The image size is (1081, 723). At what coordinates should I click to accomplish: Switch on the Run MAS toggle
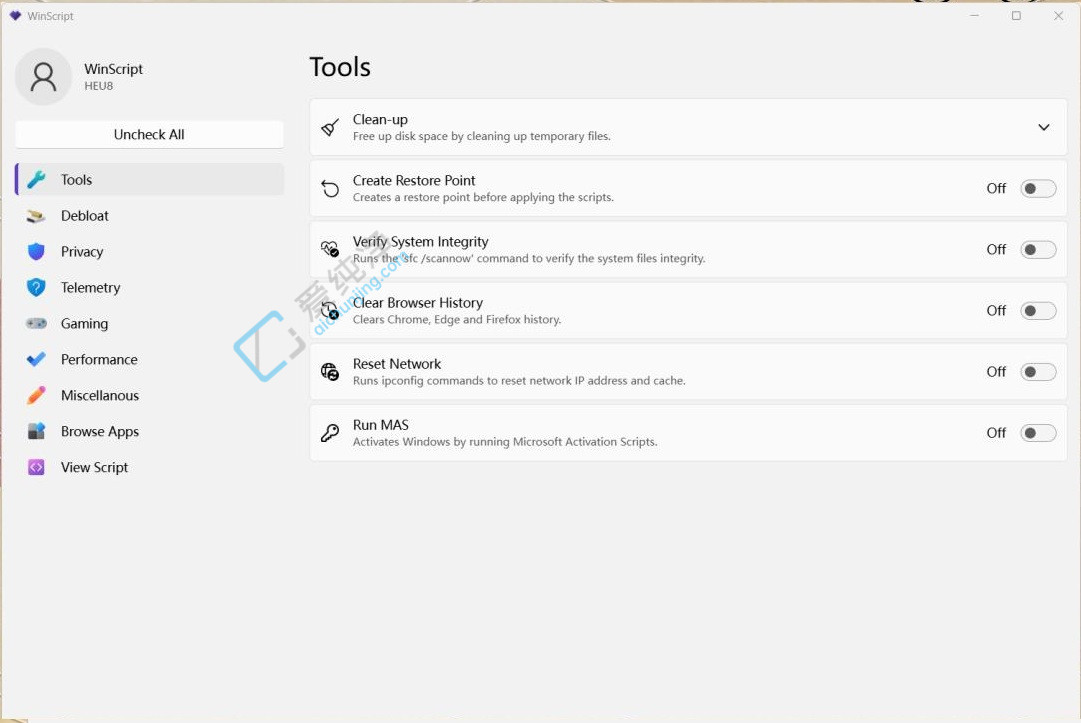pyautogui.click(x=1037, y=433)
